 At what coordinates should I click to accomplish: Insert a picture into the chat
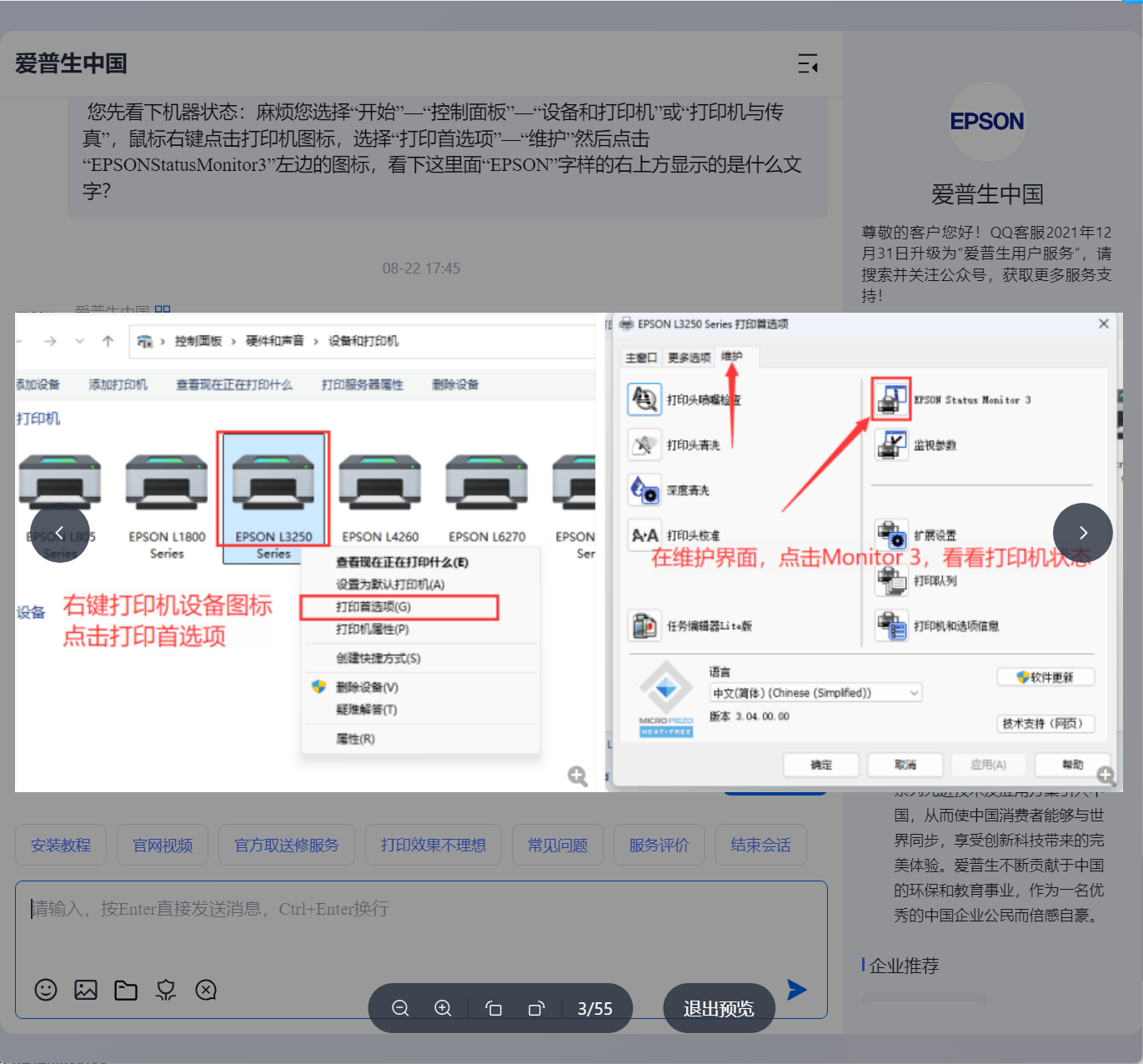[86, 990]
